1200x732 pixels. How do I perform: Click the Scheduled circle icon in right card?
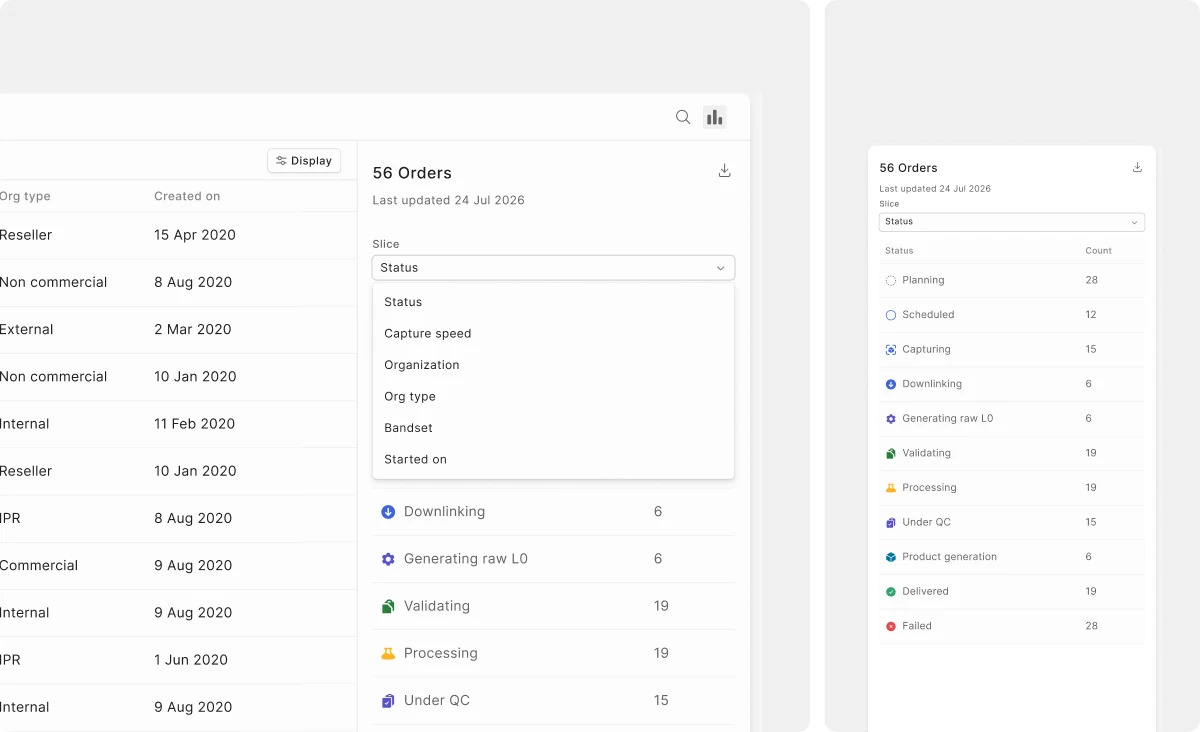[x=891, y=315]
